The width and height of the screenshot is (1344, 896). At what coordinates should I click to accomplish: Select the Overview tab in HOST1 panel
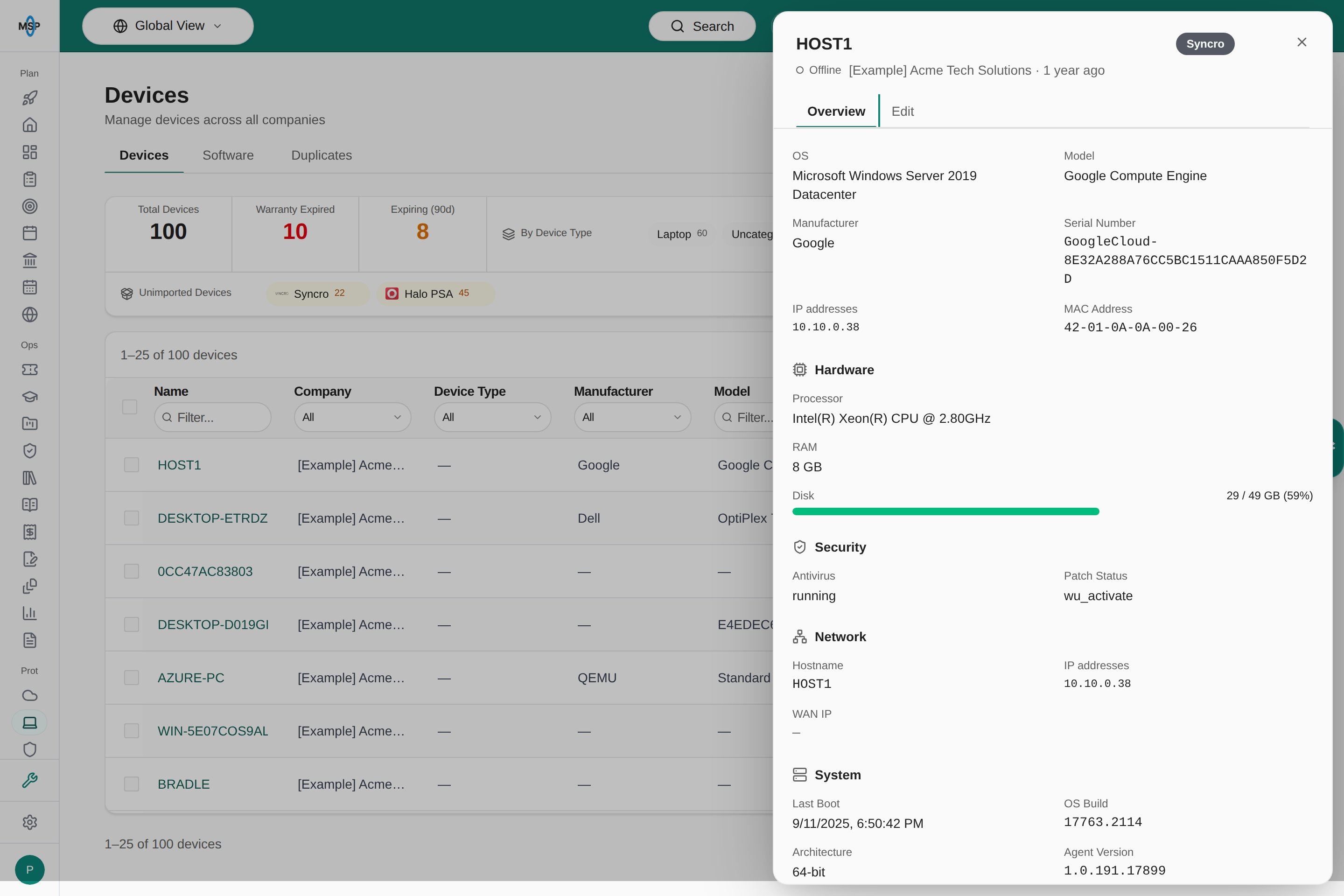coord(836,112)
